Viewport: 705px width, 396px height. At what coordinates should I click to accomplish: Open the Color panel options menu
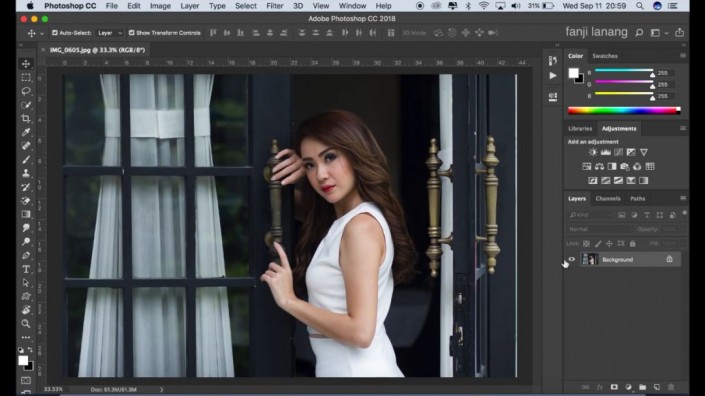point(683,56)
